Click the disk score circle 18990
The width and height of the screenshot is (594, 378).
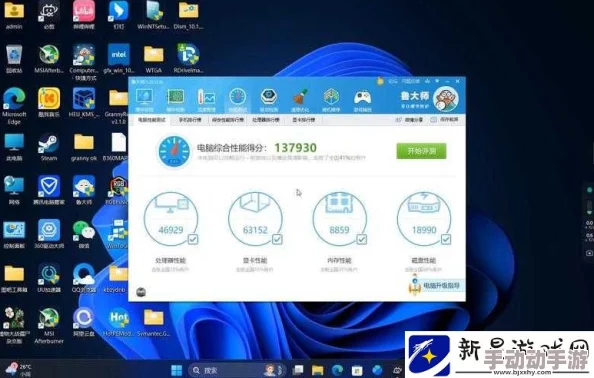point(424,219)
